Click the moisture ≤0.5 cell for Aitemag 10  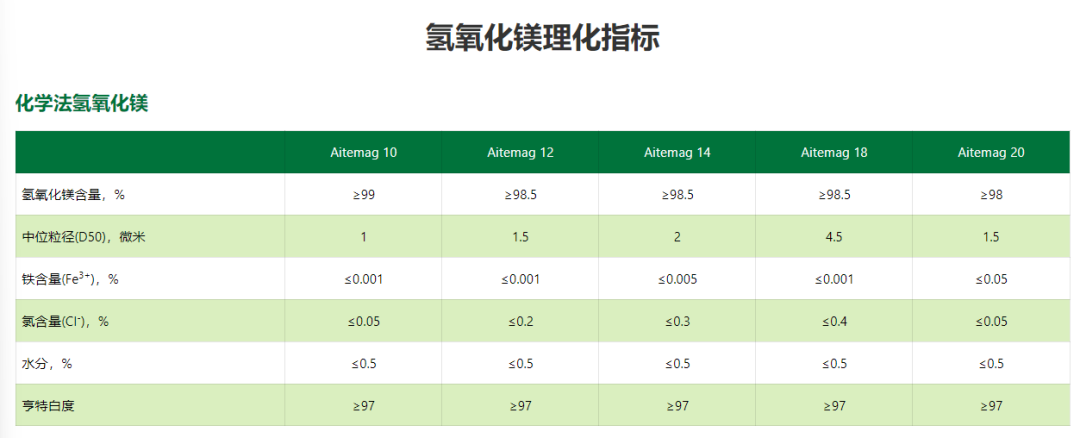(363, 364)
